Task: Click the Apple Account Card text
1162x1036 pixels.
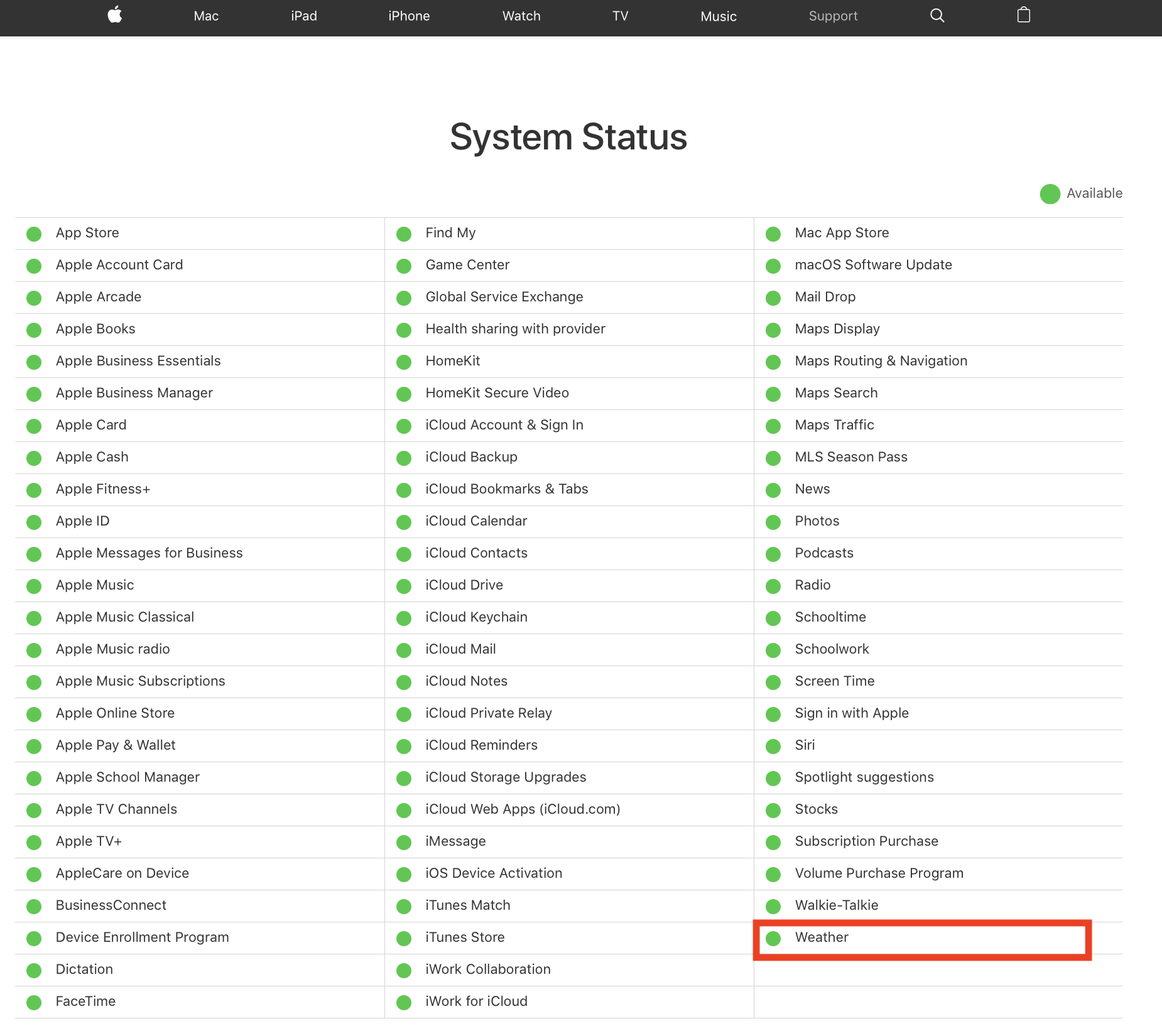Action: (119, 265)
